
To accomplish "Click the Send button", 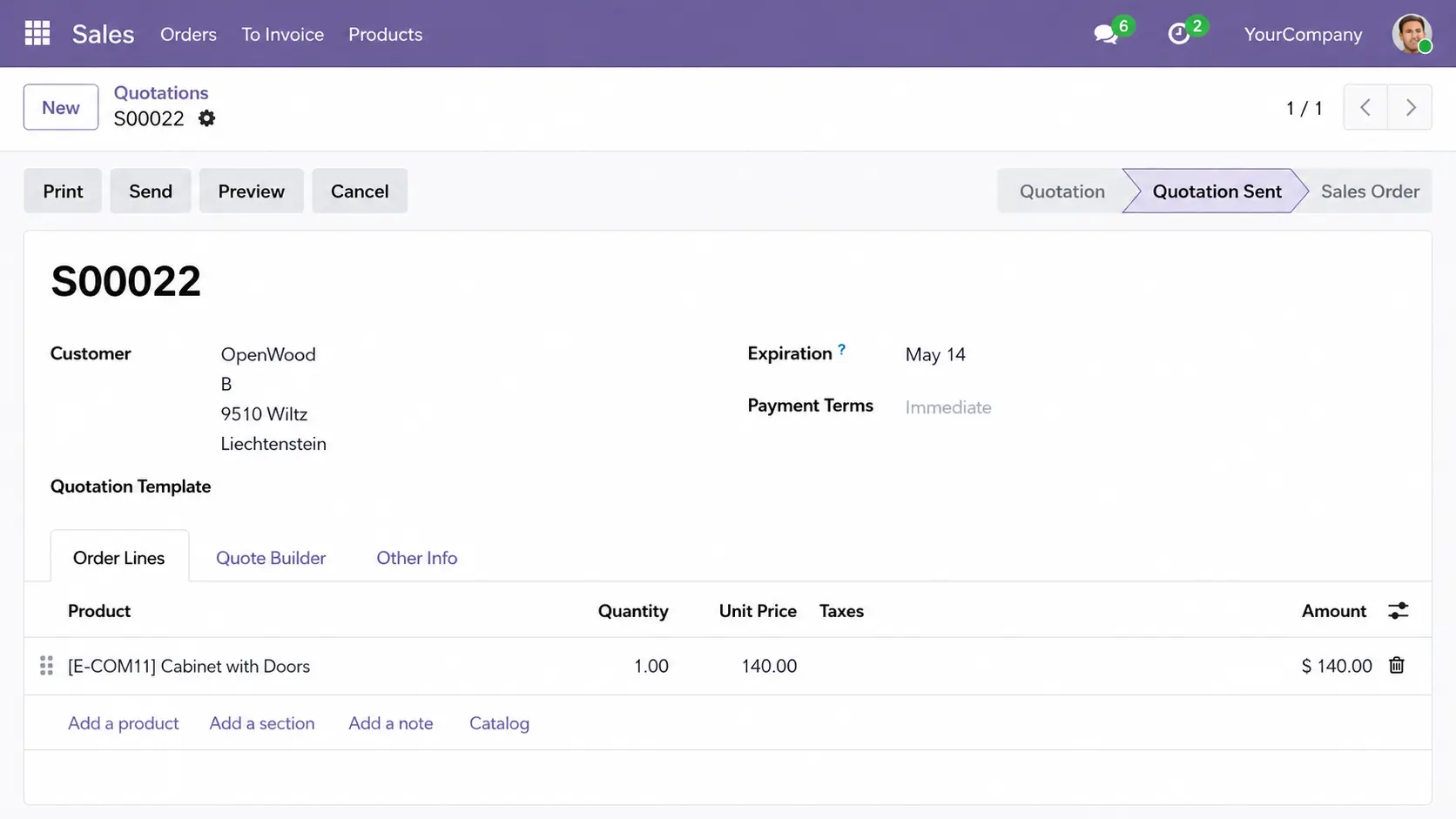I will point(151,191).
